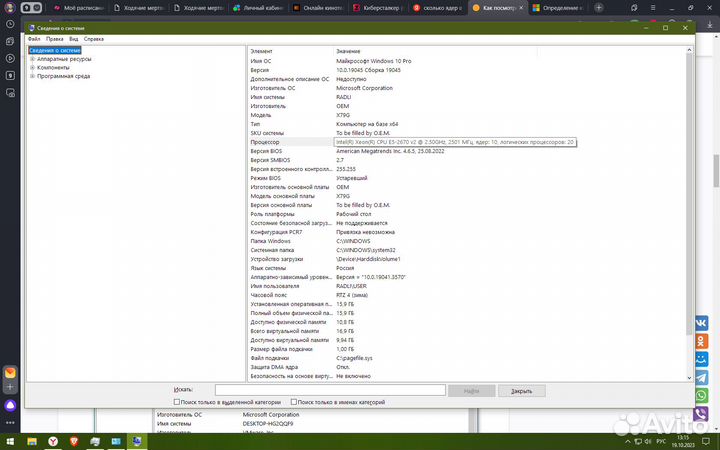Open a new browser tab
Screen dimensions: 720x450
click(598, 7)
